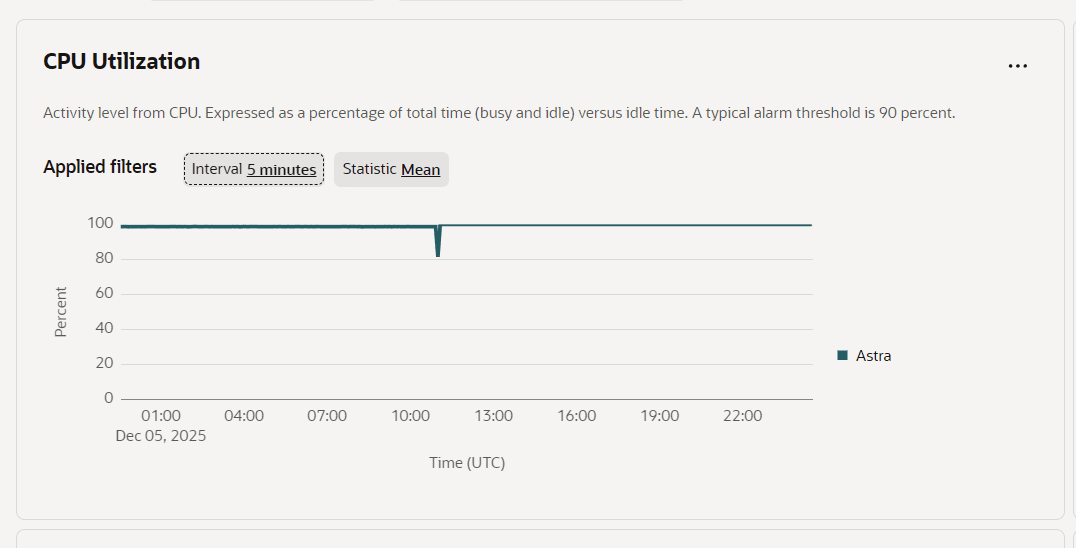Click the Astra legend color swatch

point(842,355)
